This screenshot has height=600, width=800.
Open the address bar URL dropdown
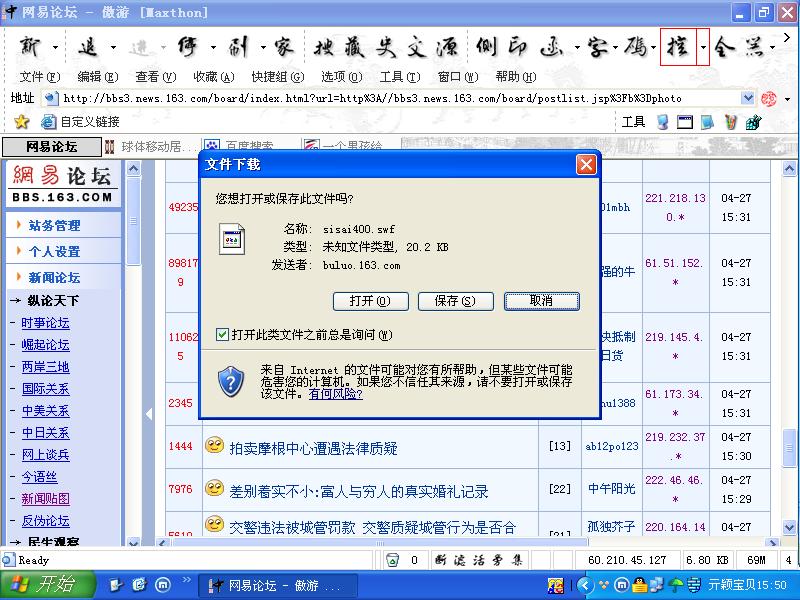(747, 98)
